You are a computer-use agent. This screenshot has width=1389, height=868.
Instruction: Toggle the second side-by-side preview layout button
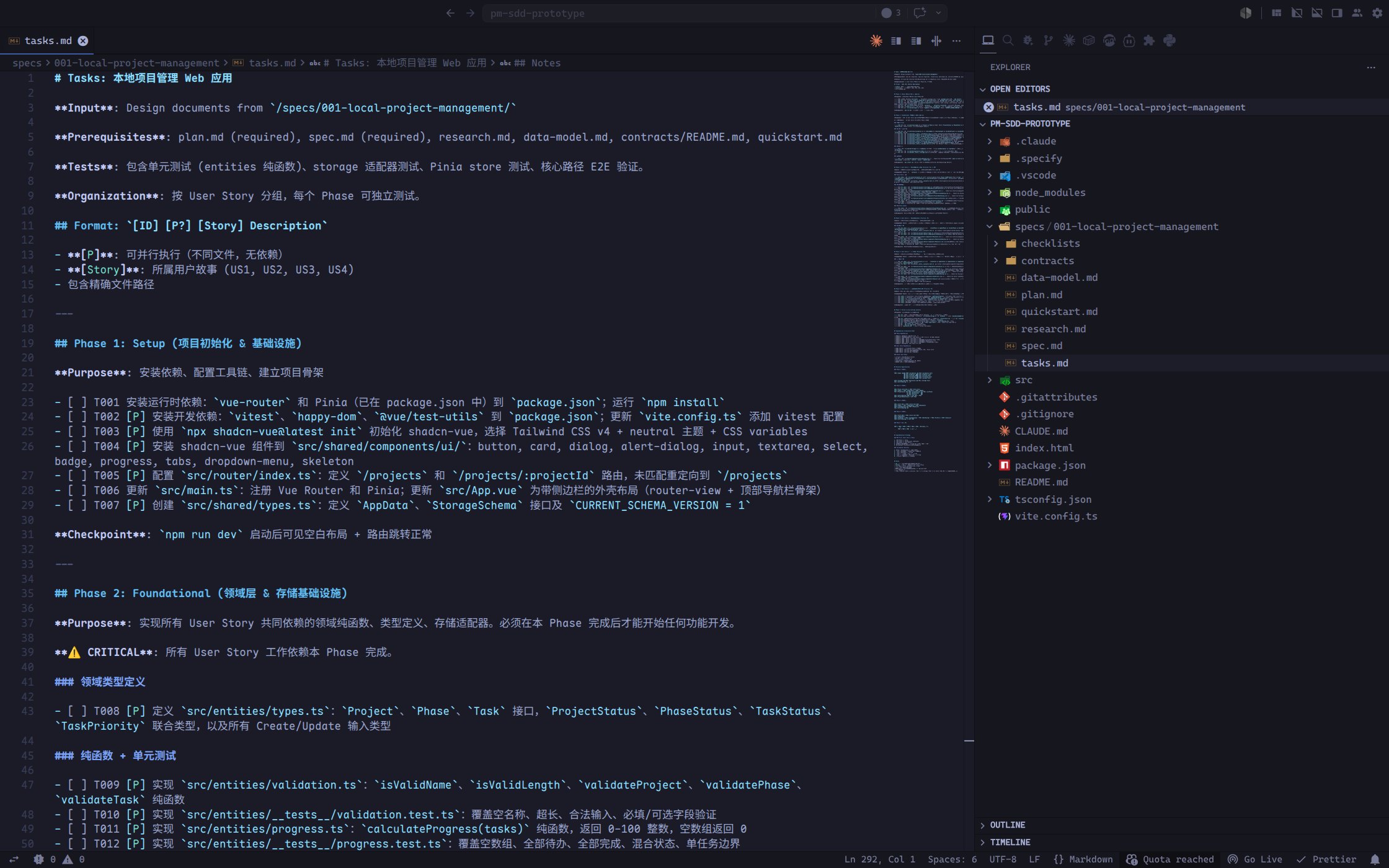916,41
